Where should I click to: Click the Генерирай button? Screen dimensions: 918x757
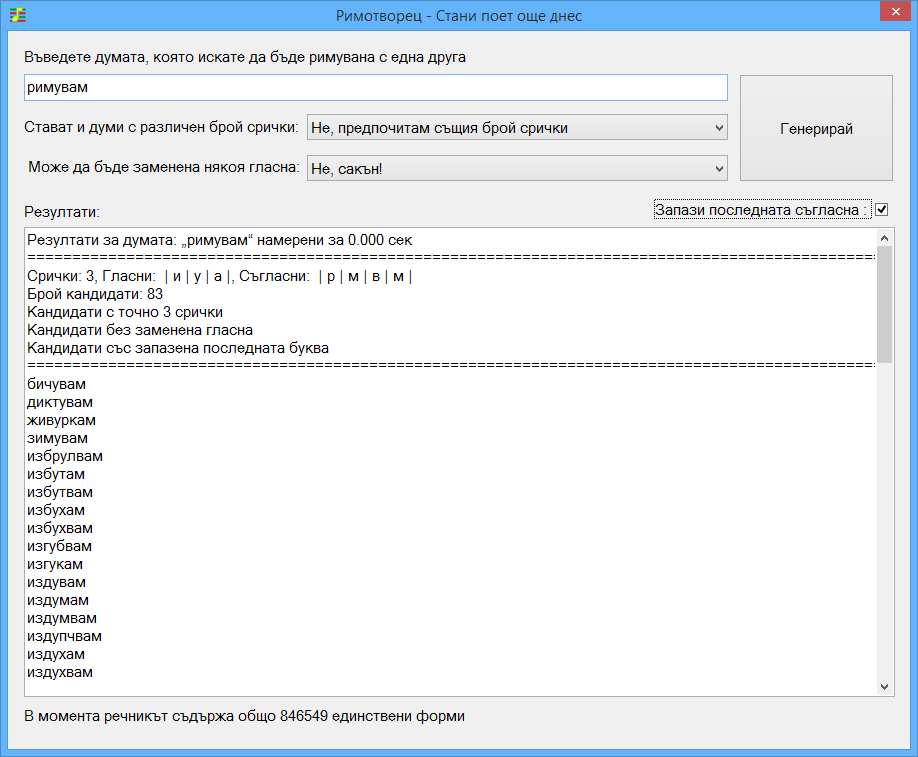point(816,128)
